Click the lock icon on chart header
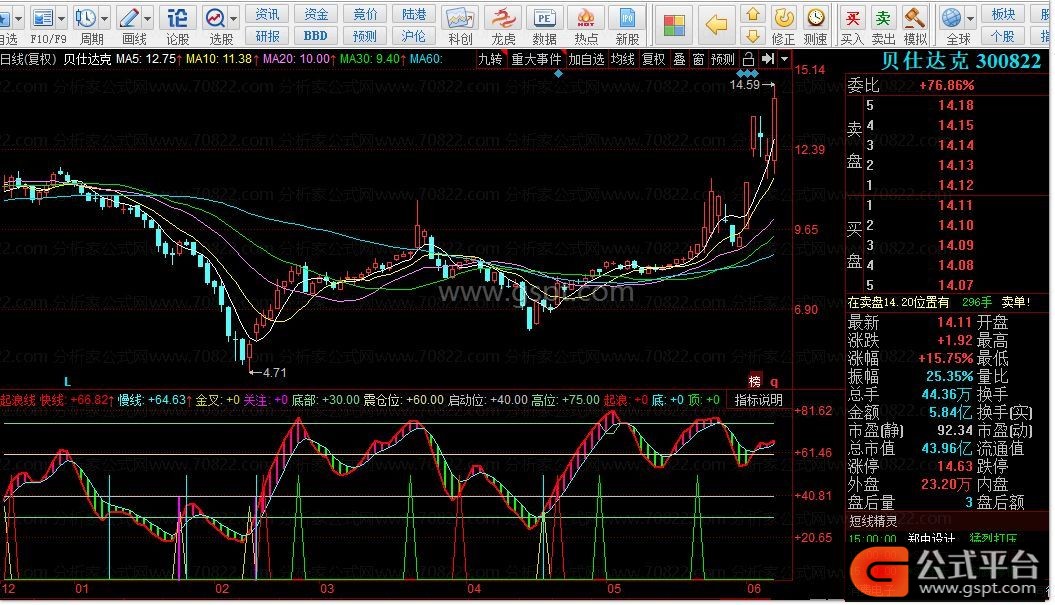 click(748, 59)
